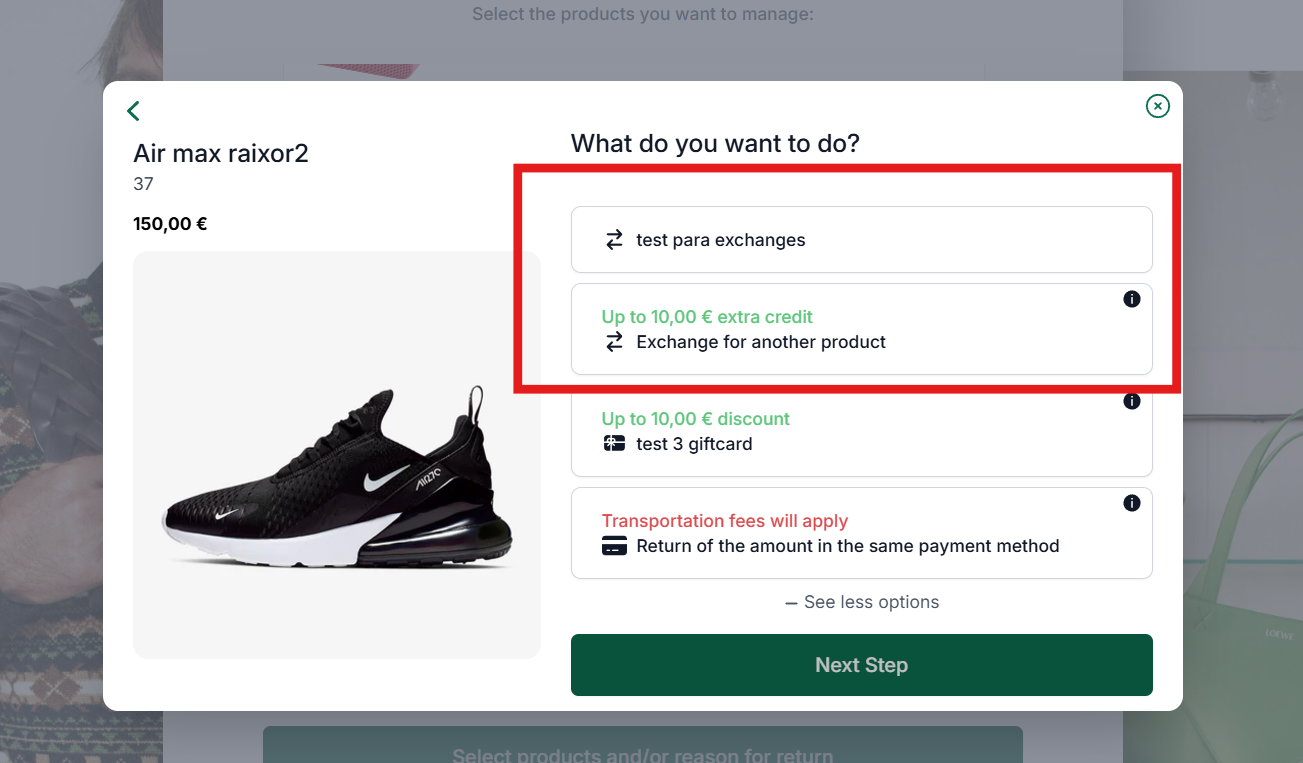Click the Transportation fees will apply warning text
Screen dimensions: 1303x763
pyautogui.click(x=724, y=521)
